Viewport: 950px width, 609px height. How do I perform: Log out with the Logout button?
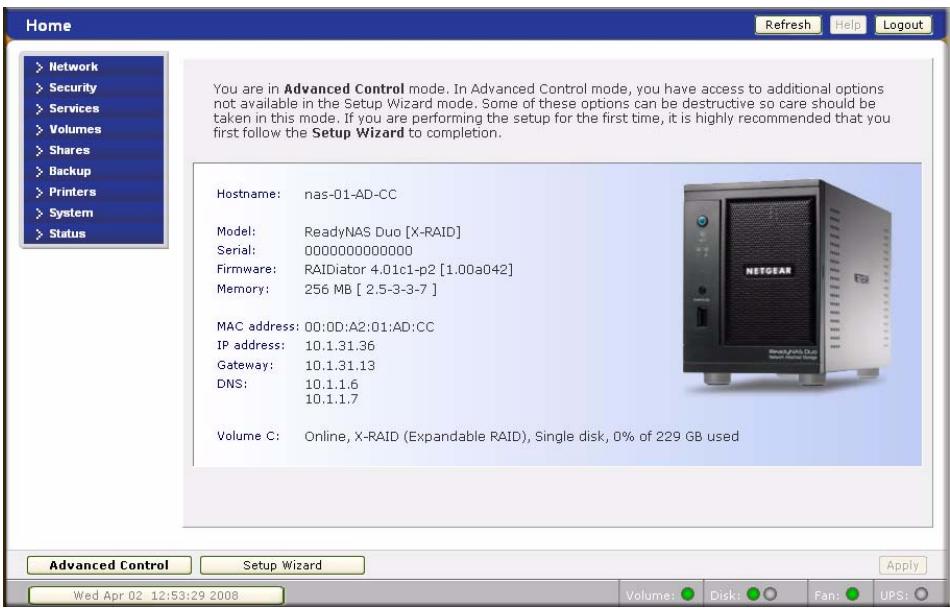(x=903, y=25)
